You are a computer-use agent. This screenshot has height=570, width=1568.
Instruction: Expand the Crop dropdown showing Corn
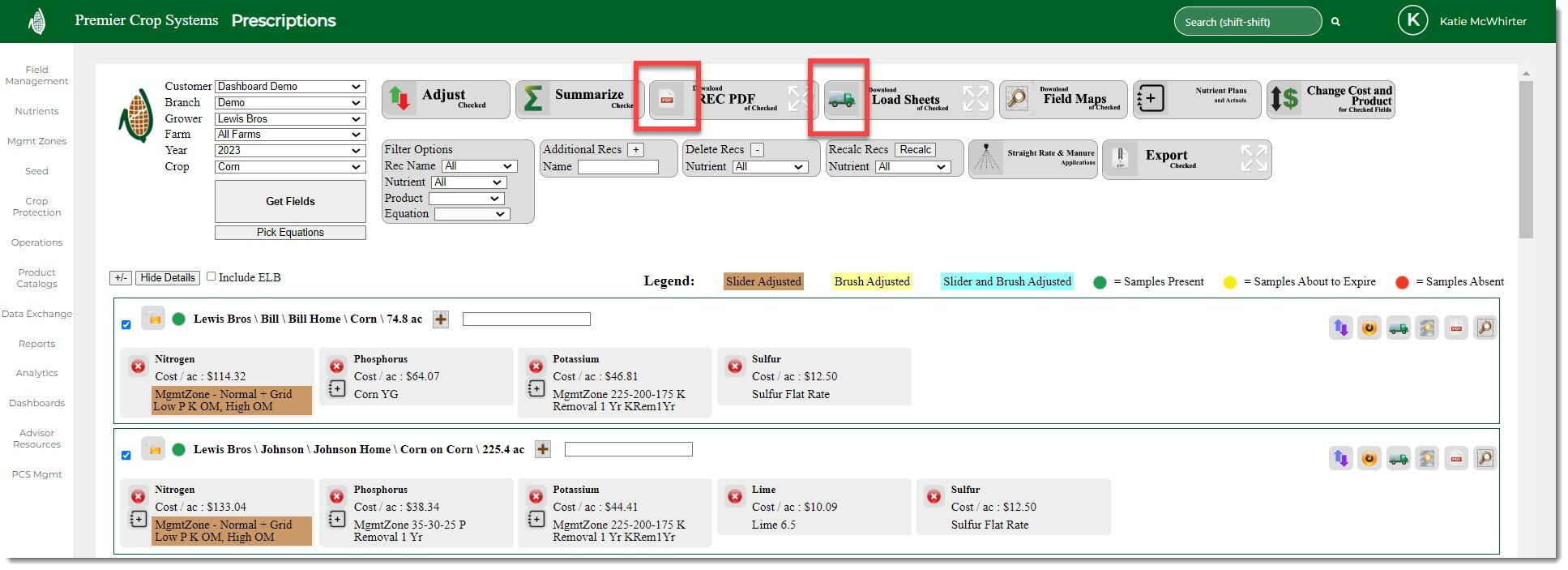(290, 167)
